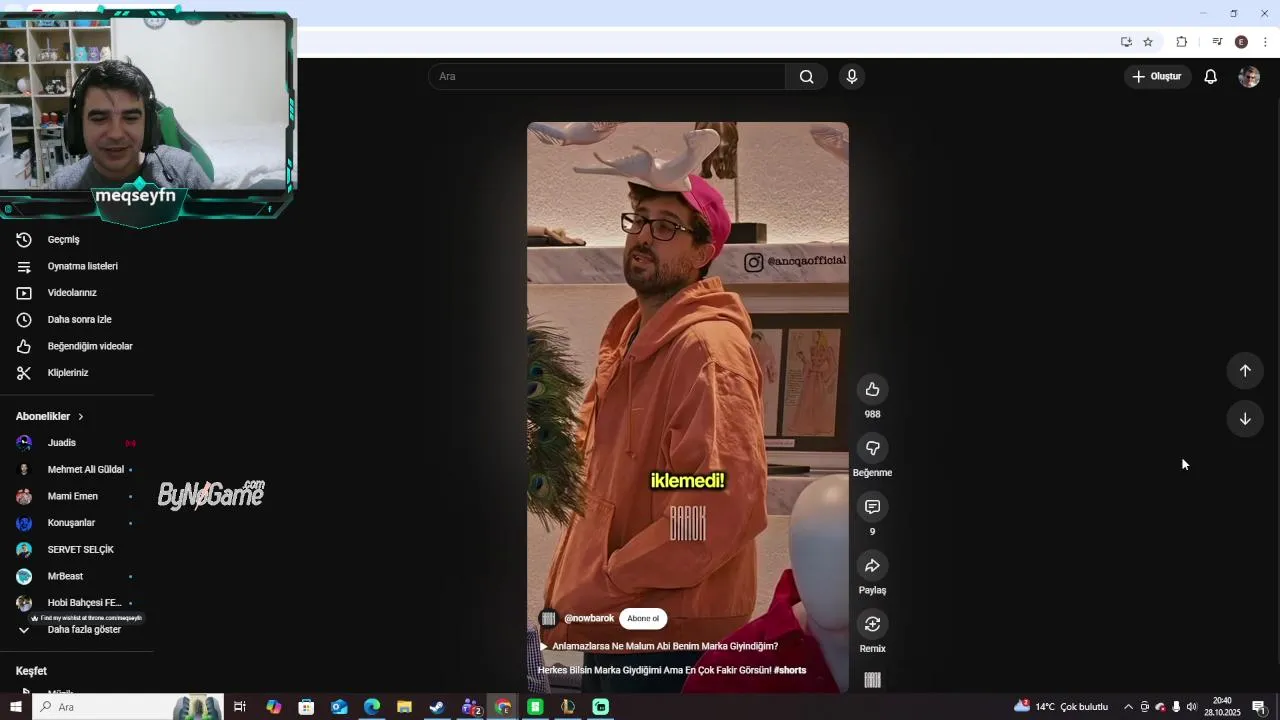
Task: Open Steam from the taskbar
Action: [x=437, y=707]
